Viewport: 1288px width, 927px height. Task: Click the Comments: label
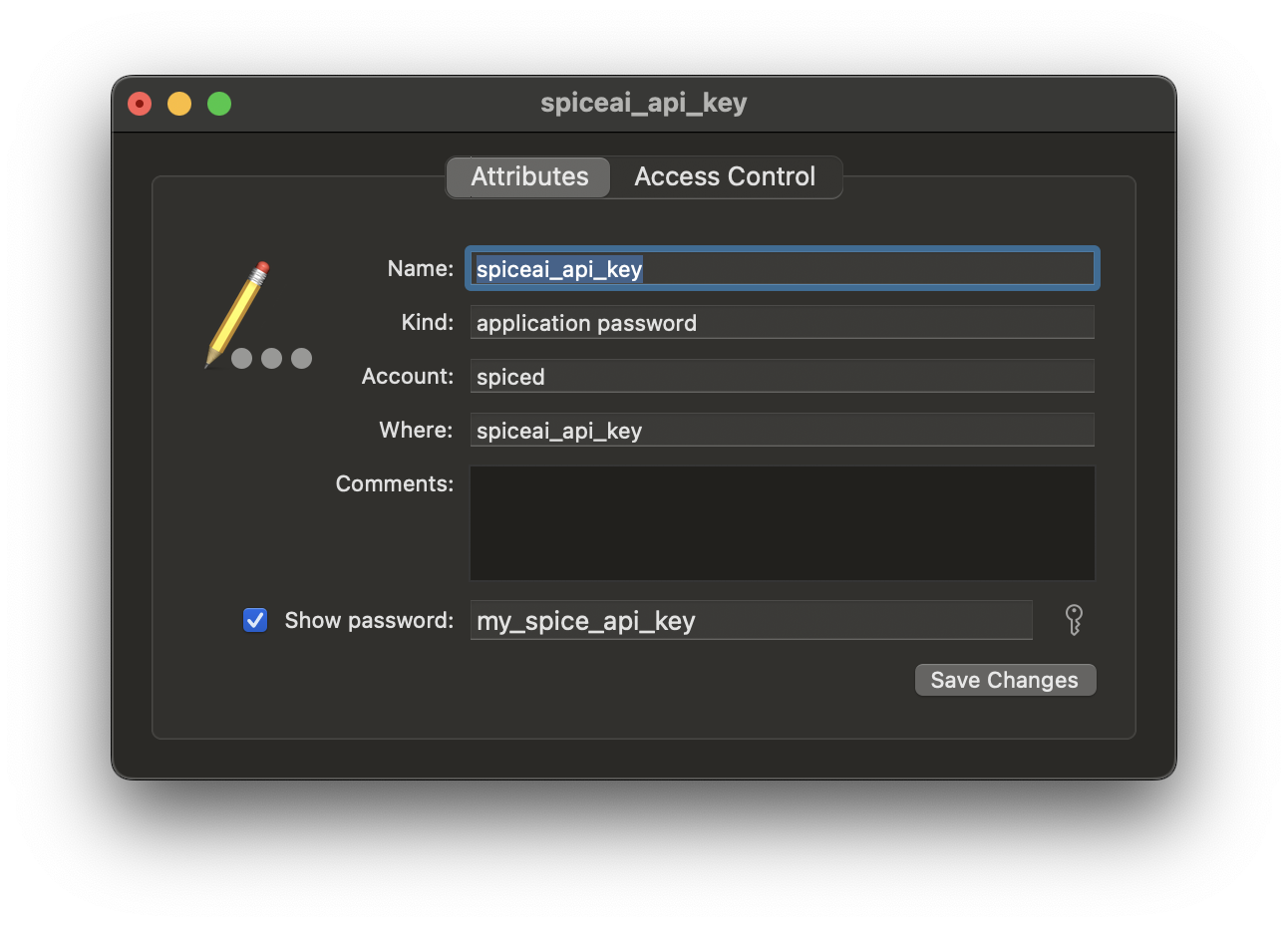[394, 484]
